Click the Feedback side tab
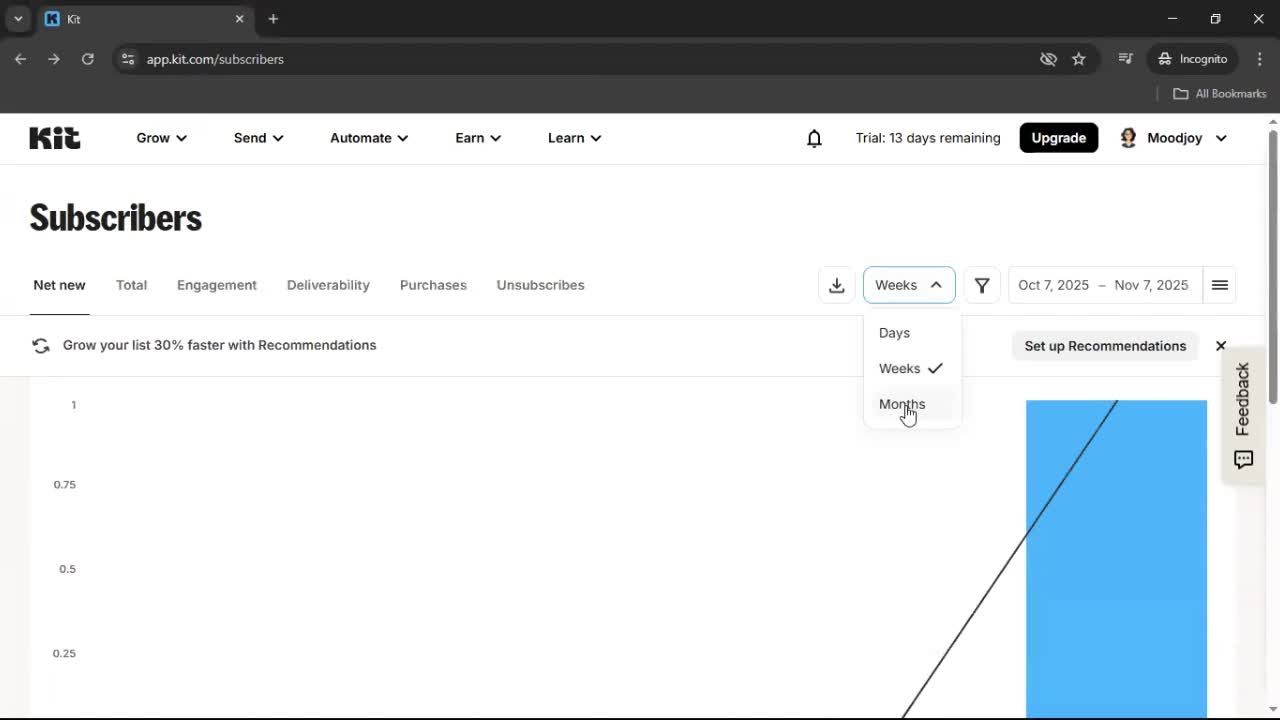1280x720 pixels. coord(1243,415)
